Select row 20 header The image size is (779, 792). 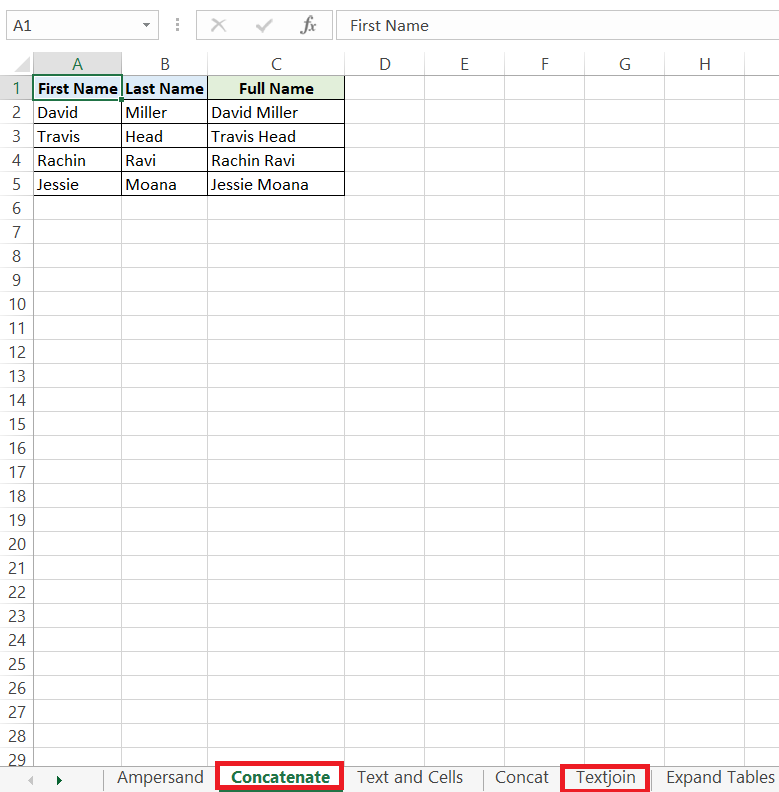(x=17, y=544)
